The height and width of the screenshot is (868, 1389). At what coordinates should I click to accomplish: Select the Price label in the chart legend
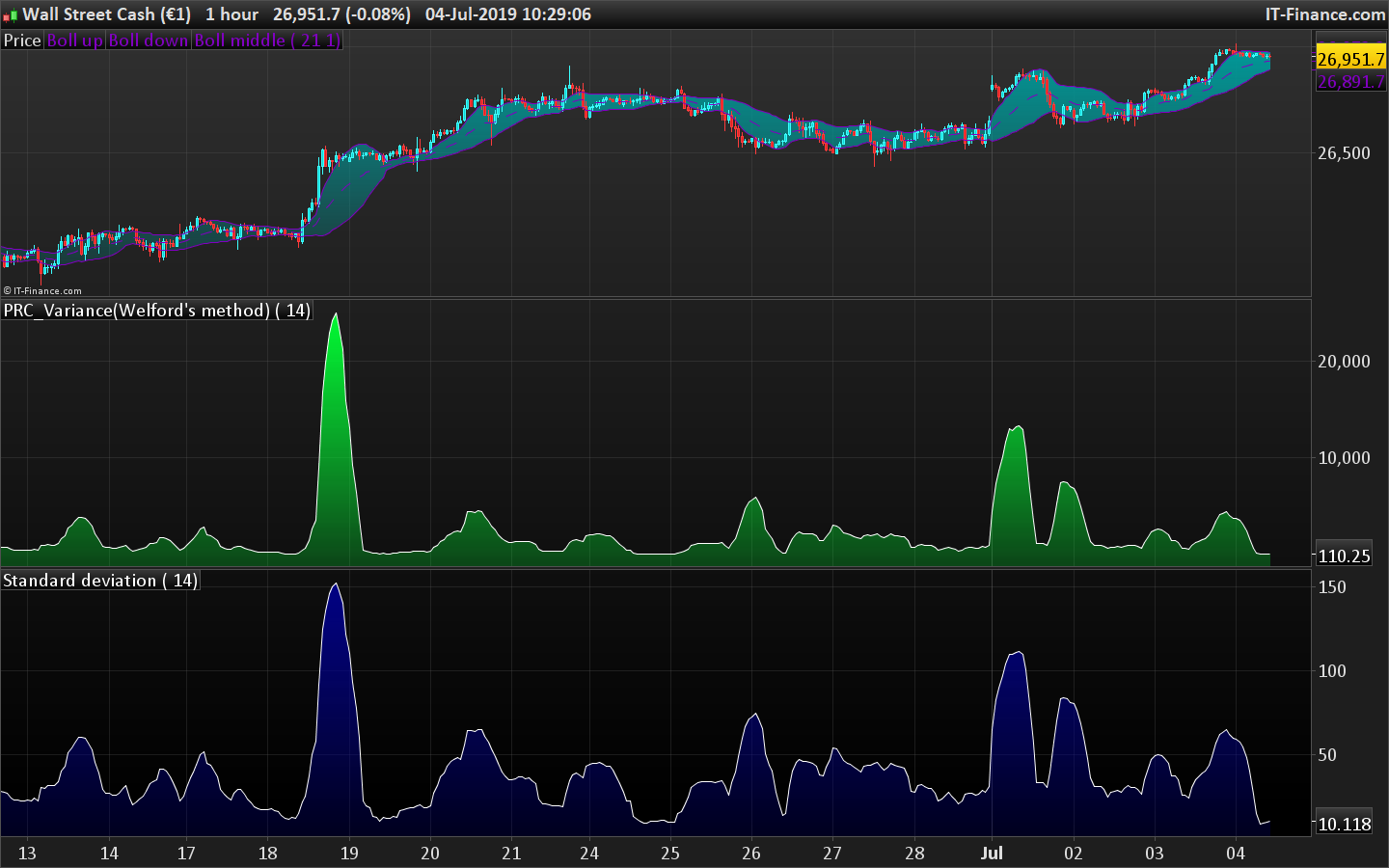click(21, 41)
